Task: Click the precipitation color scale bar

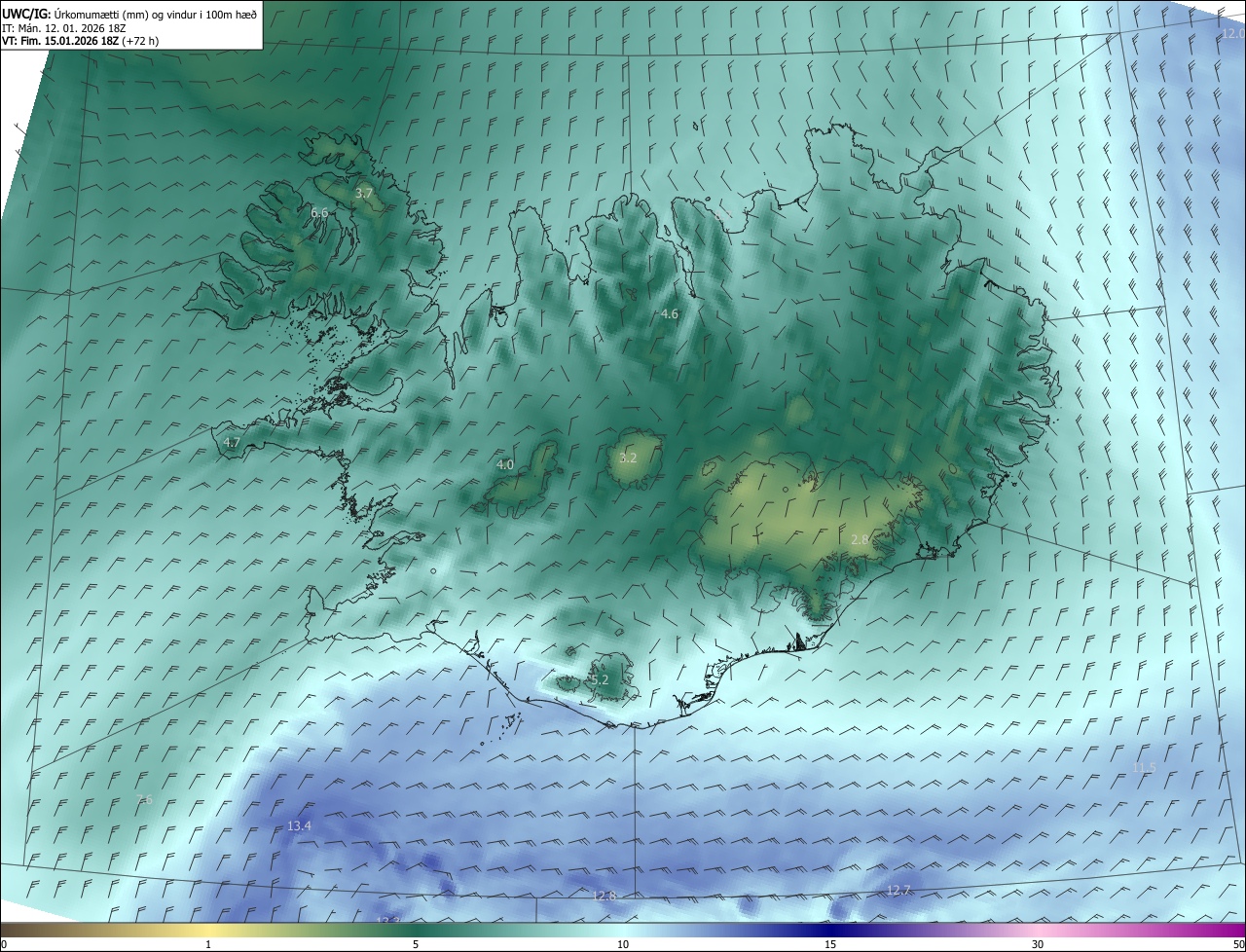Action: tap(623, 930)
